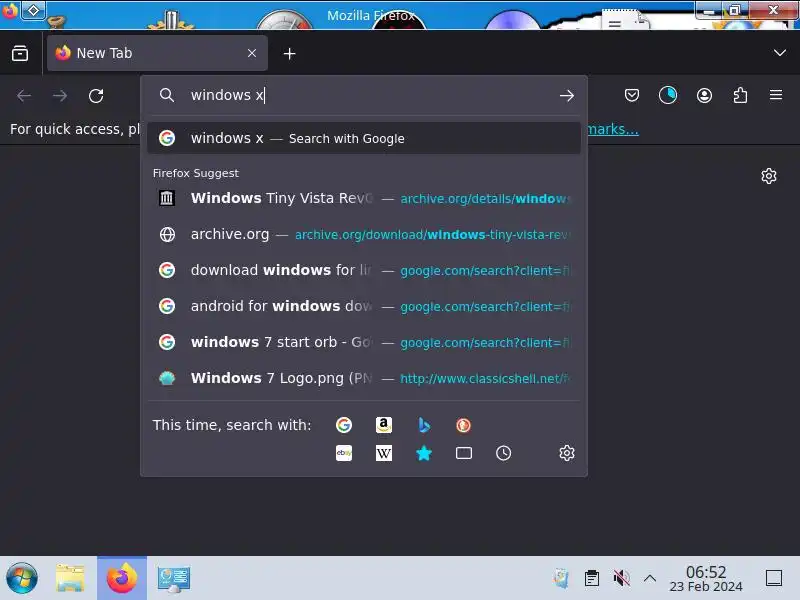Go forward with the forward arrow
800x600 pixels.
(x=60, y=95)
